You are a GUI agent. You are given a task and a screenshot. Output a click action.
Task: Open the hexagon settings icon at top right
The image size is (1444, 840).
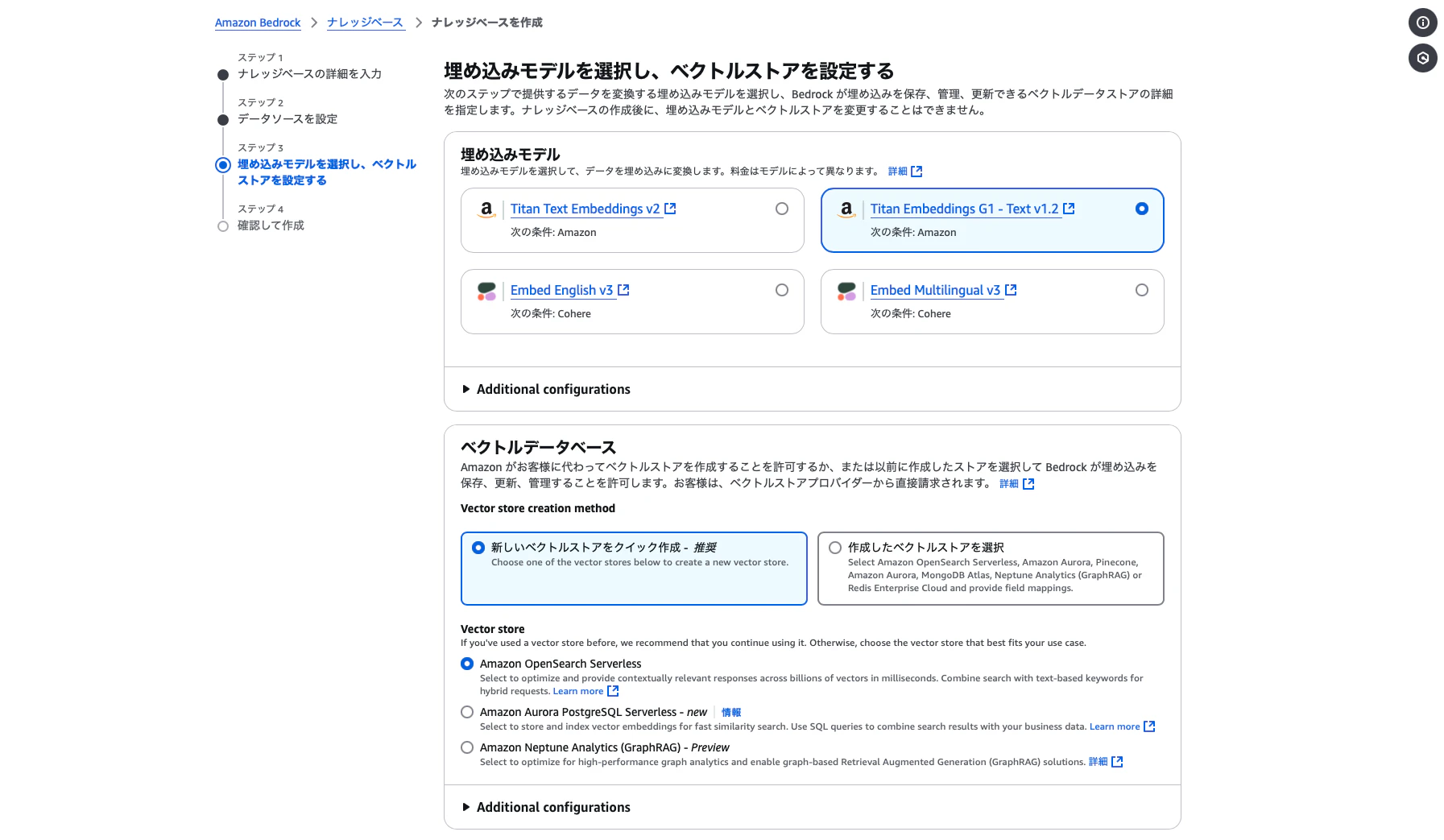click(x=1422, y=58)
